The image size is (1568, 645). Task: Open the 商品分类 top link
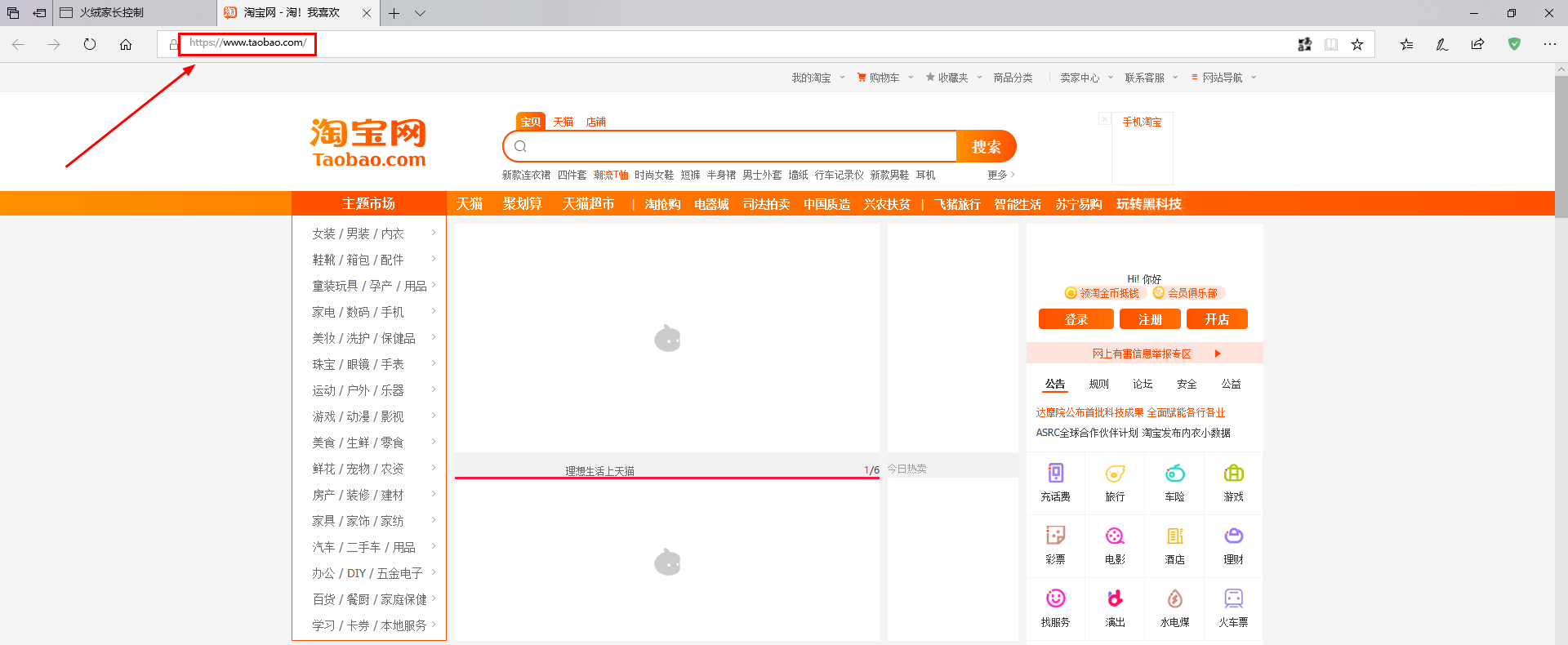pos(1013,78)
